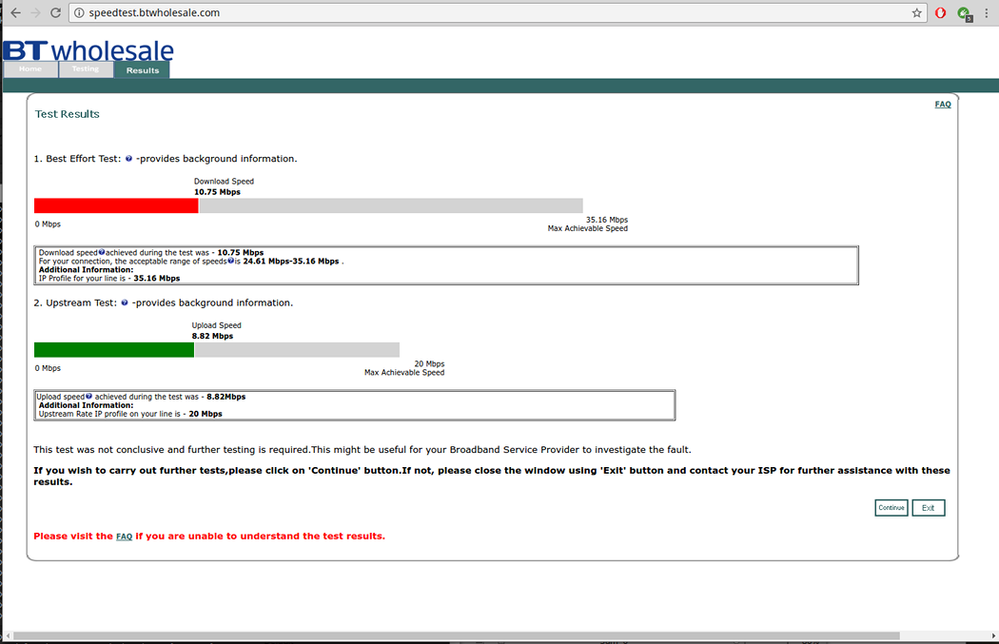Open the FAQ link at top right
Screen dimensions: 999x644
point(943,104)
